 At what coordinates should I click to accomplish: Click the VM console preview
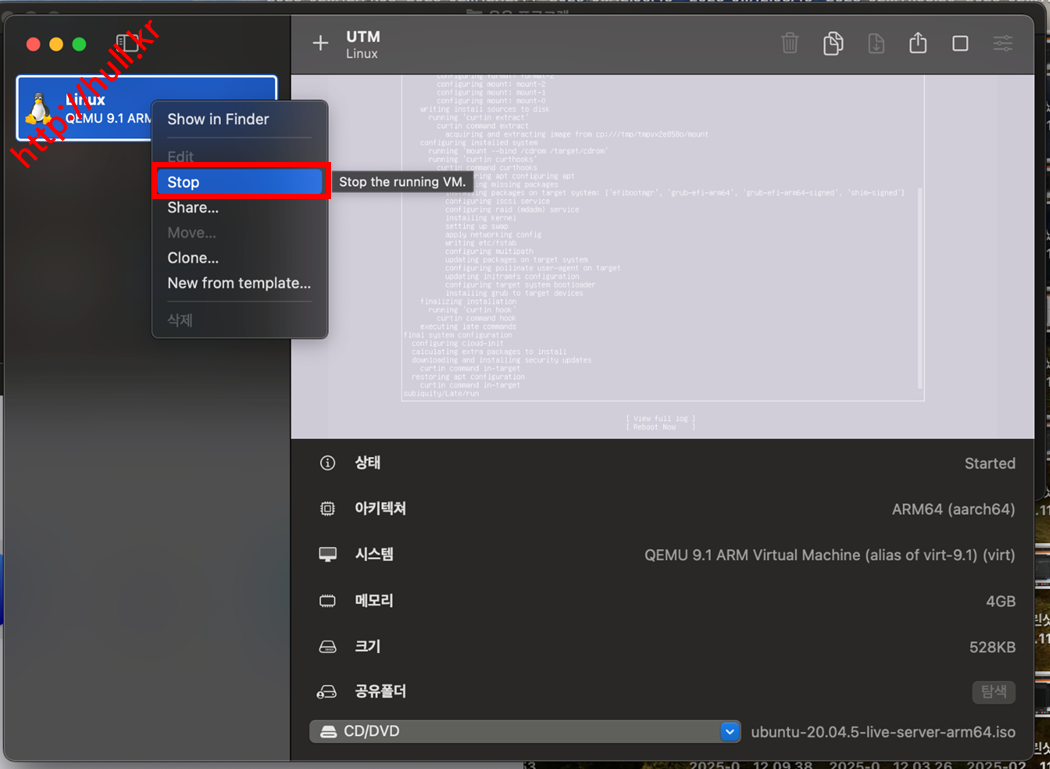pyautogui.click(x=662, y=257)
